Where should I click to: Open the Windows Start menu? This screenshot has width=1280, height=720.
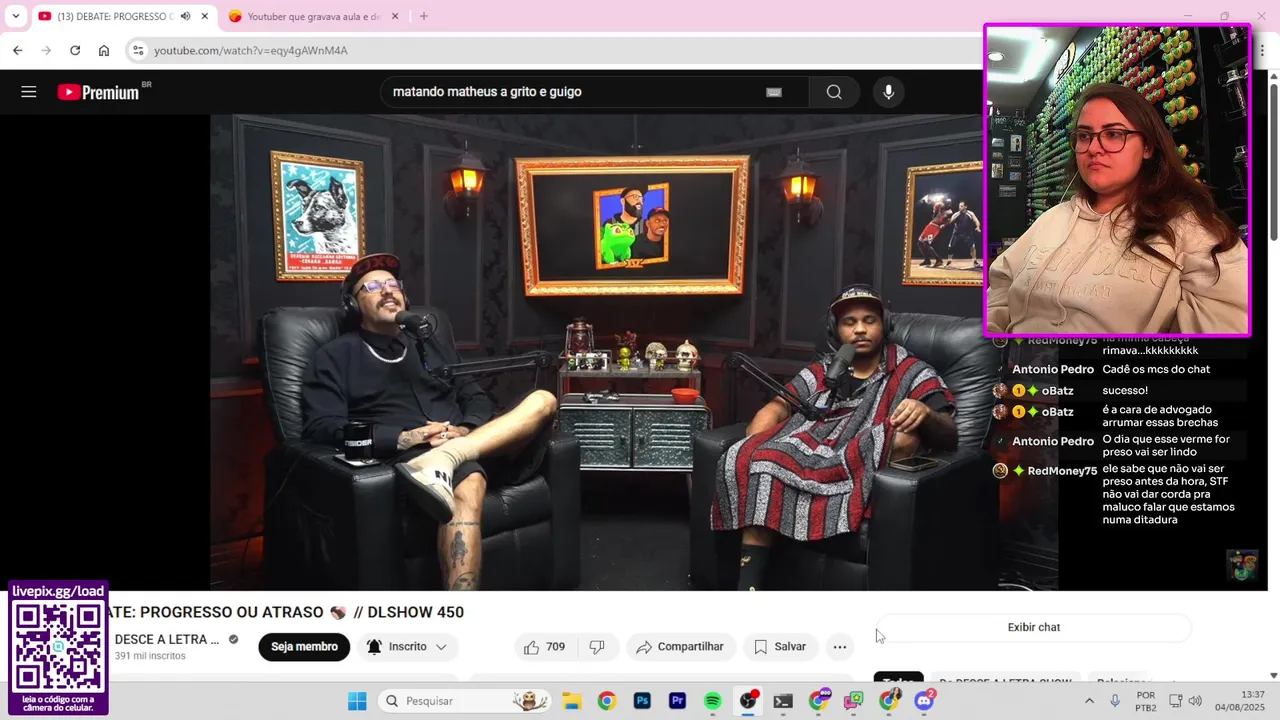(357, 701)
